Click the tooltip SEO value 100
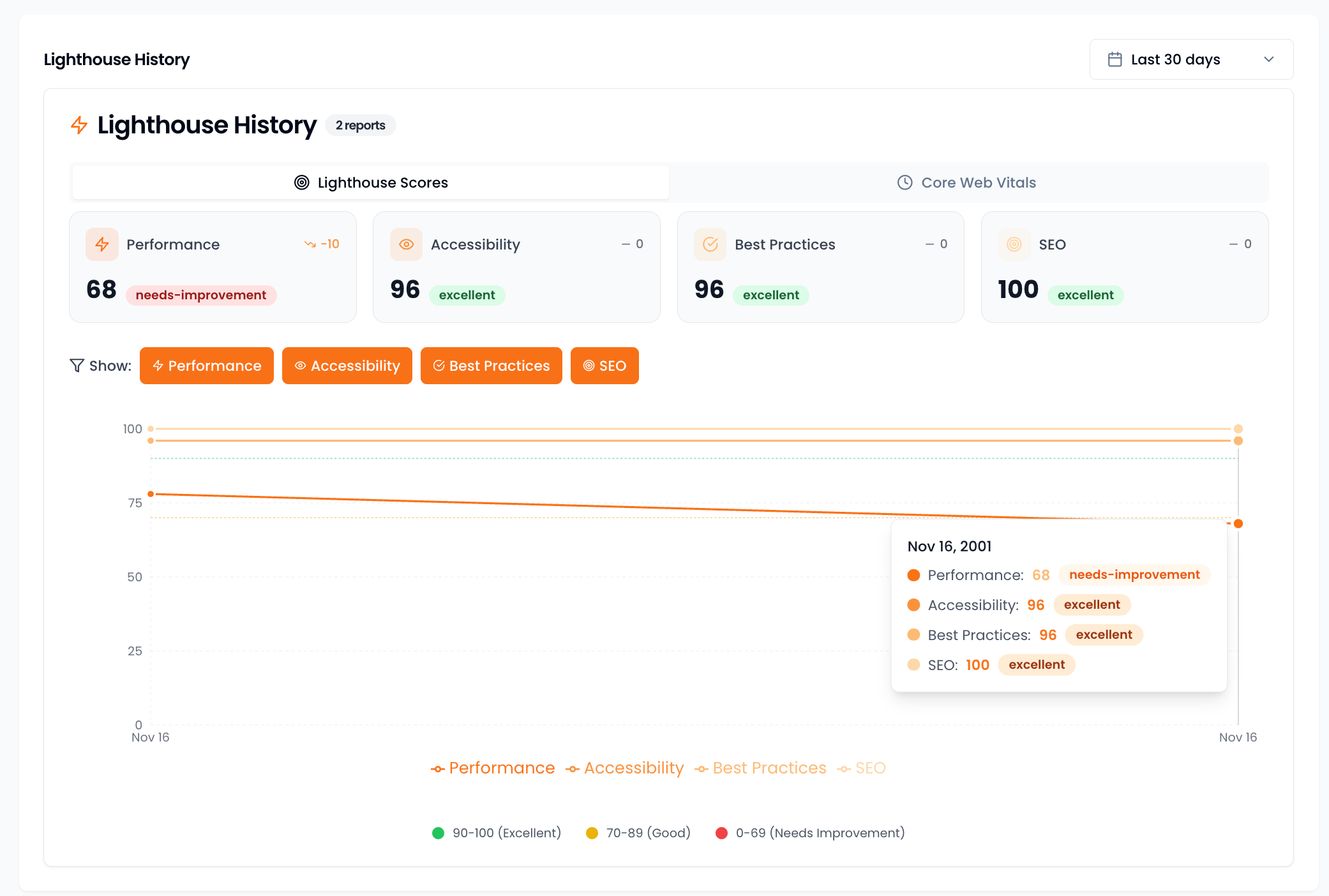This screenshot has width=1329, height=896. pyautogui.click(x=977, y=665)
